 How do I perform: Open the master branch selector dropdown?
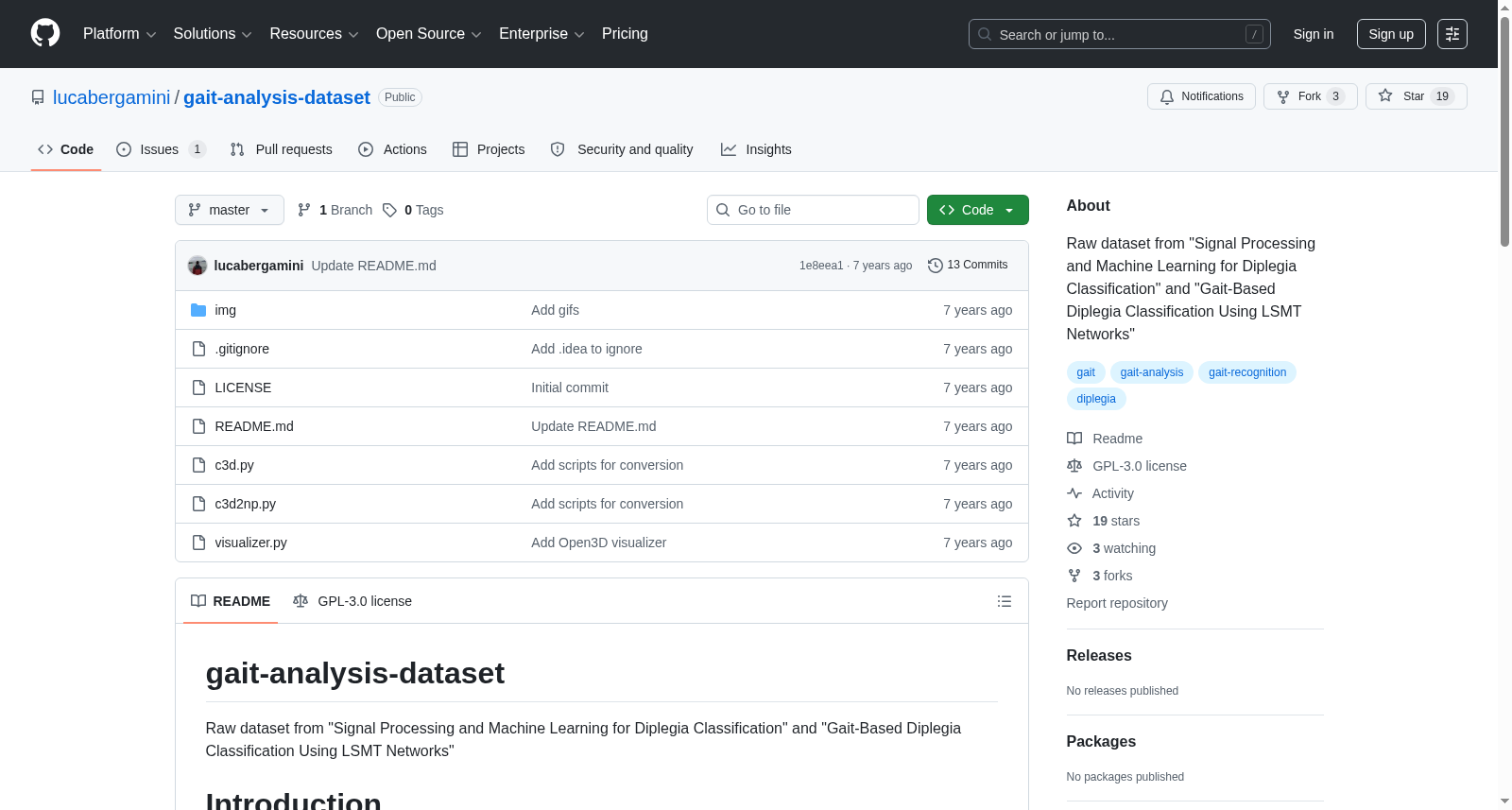pos(230,210)
